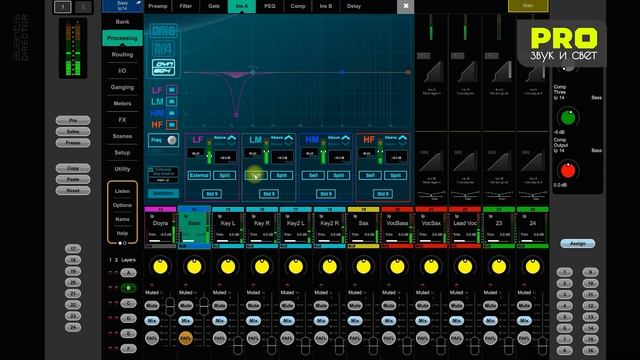Click the Reset button
Viewport: 640px width, 360px height.
[73, 190]
